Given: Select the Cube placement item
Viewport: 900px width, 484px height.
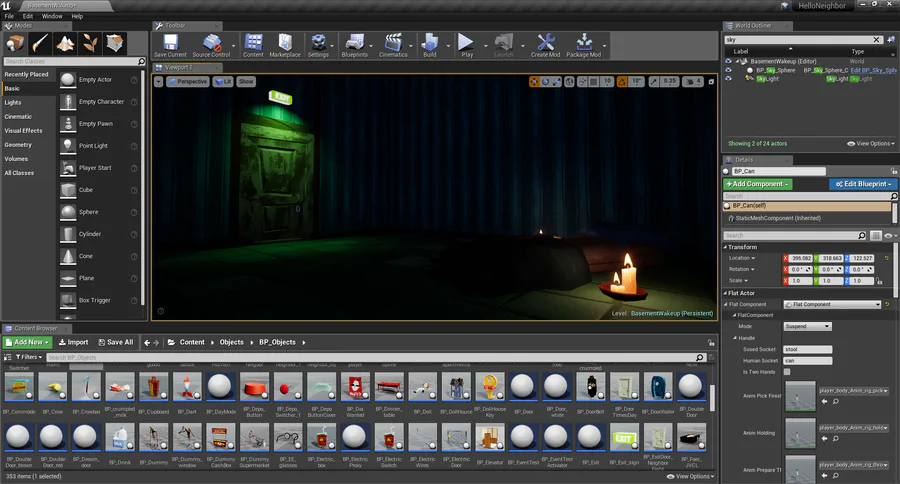Looking at the screenshot, I should pyautogui.click(x=99, y=190).
